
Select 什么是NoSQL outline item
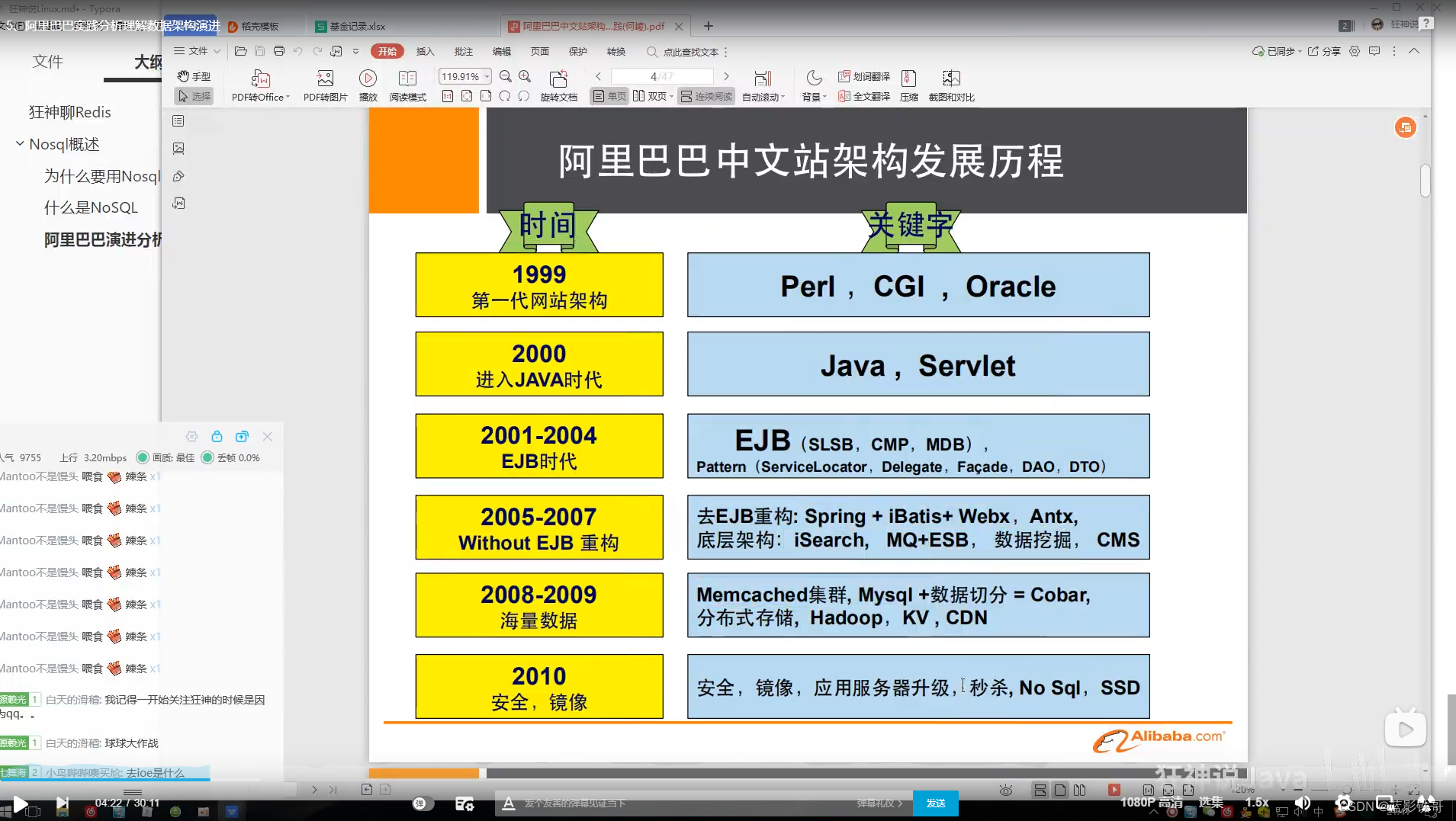click(x=91, y=207)
